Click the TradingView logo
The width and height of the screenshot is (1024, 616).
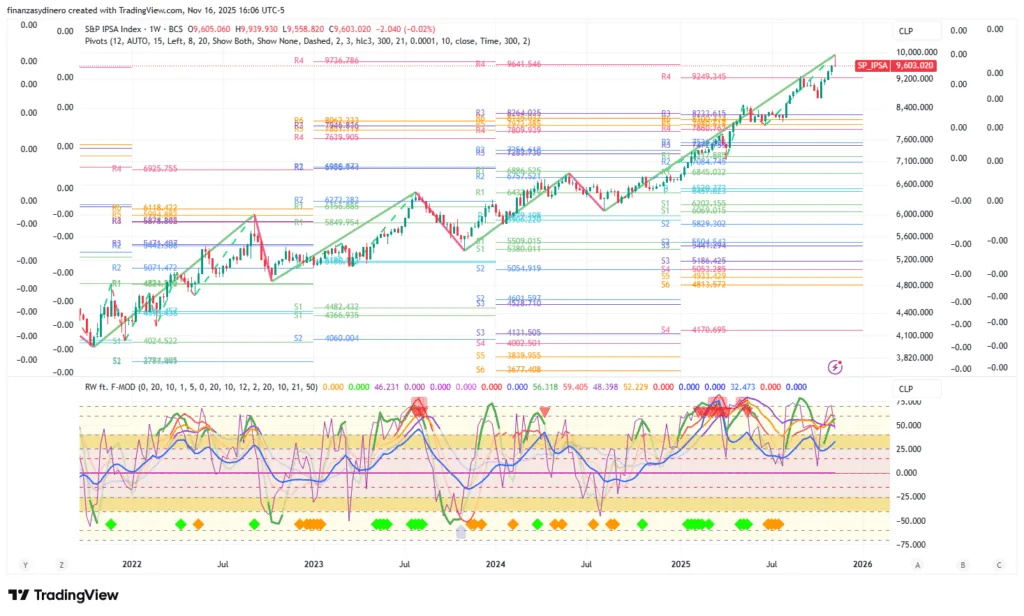pyautogui.click(x=63, y=596)
